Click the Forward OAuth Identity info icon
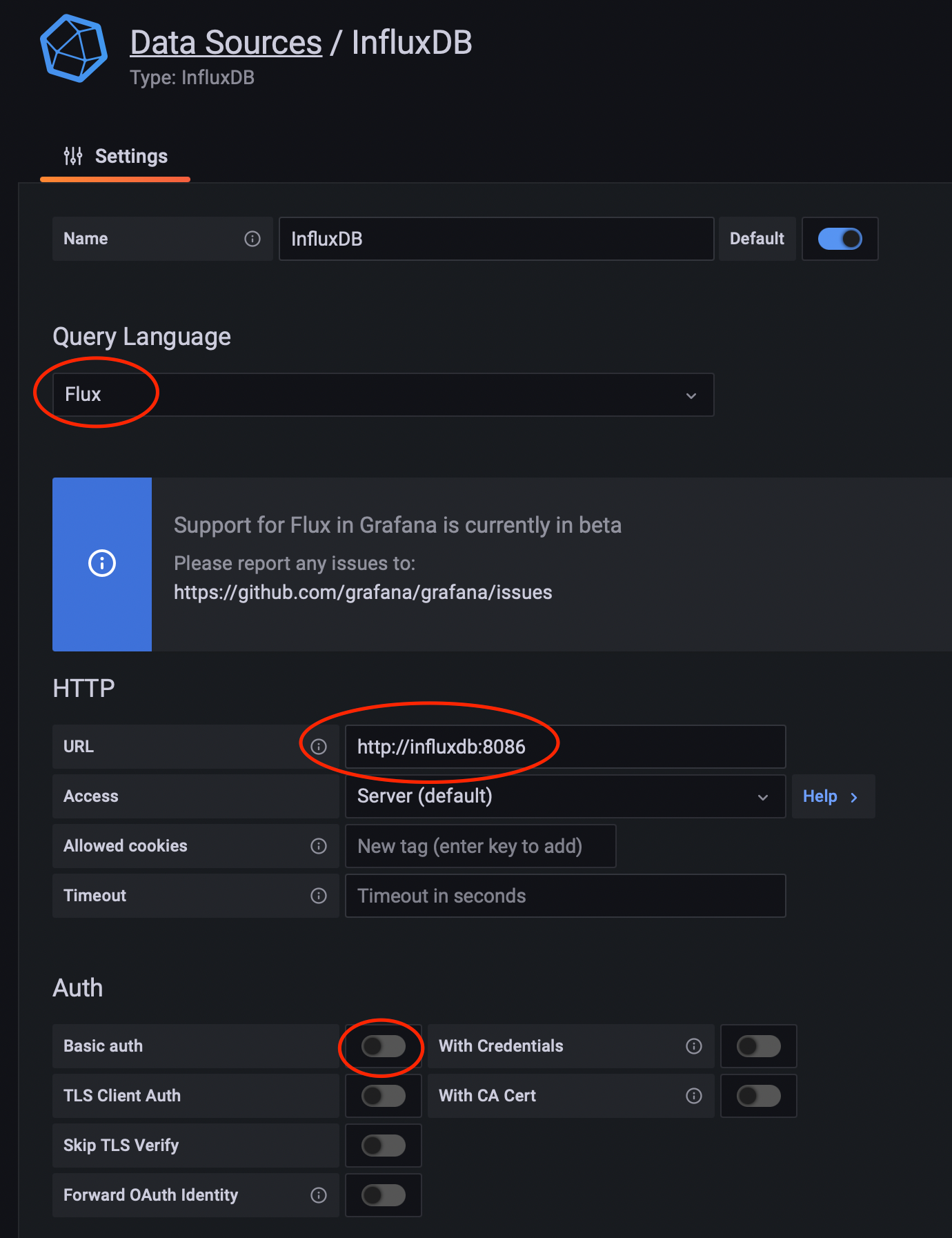952x1238 pixels. click(x=319, y=1195)
